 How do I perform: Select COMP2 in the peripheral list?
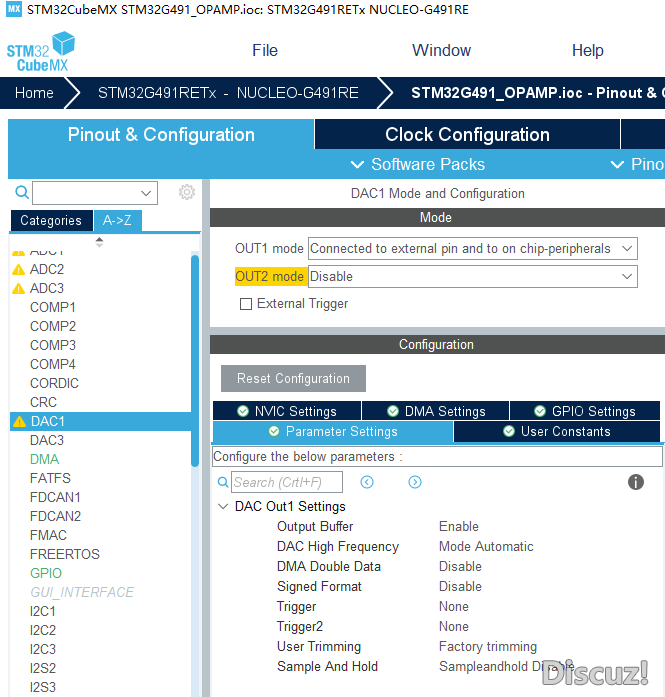(53, 327)
